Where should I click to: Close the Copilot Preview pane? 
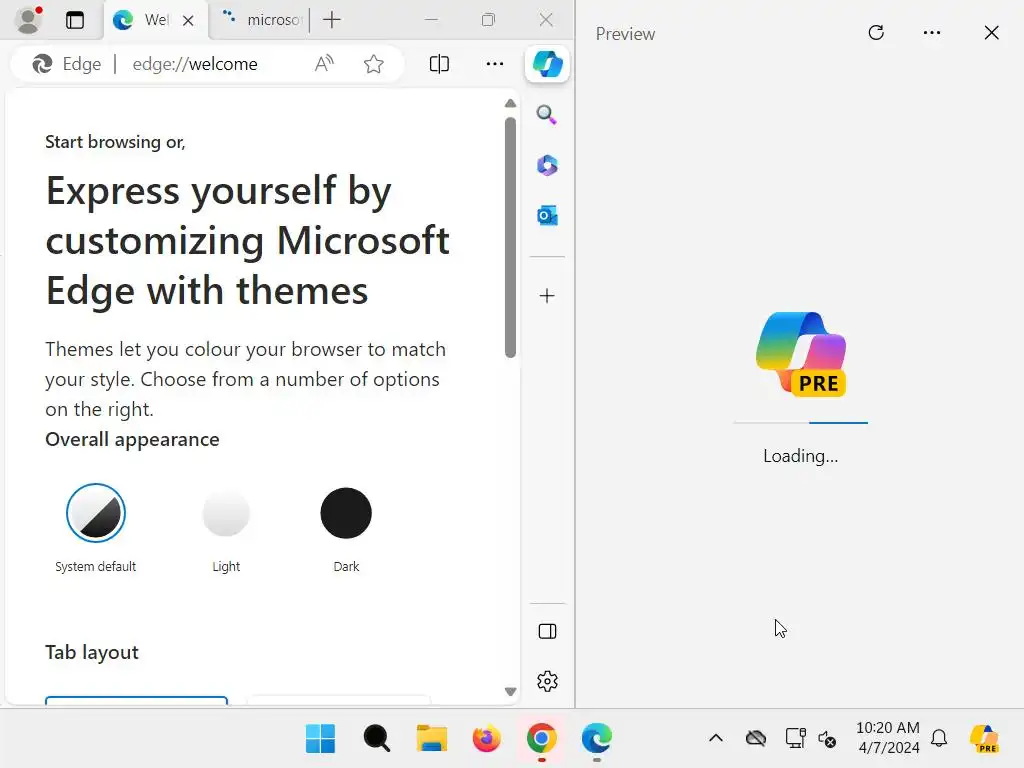991,33
